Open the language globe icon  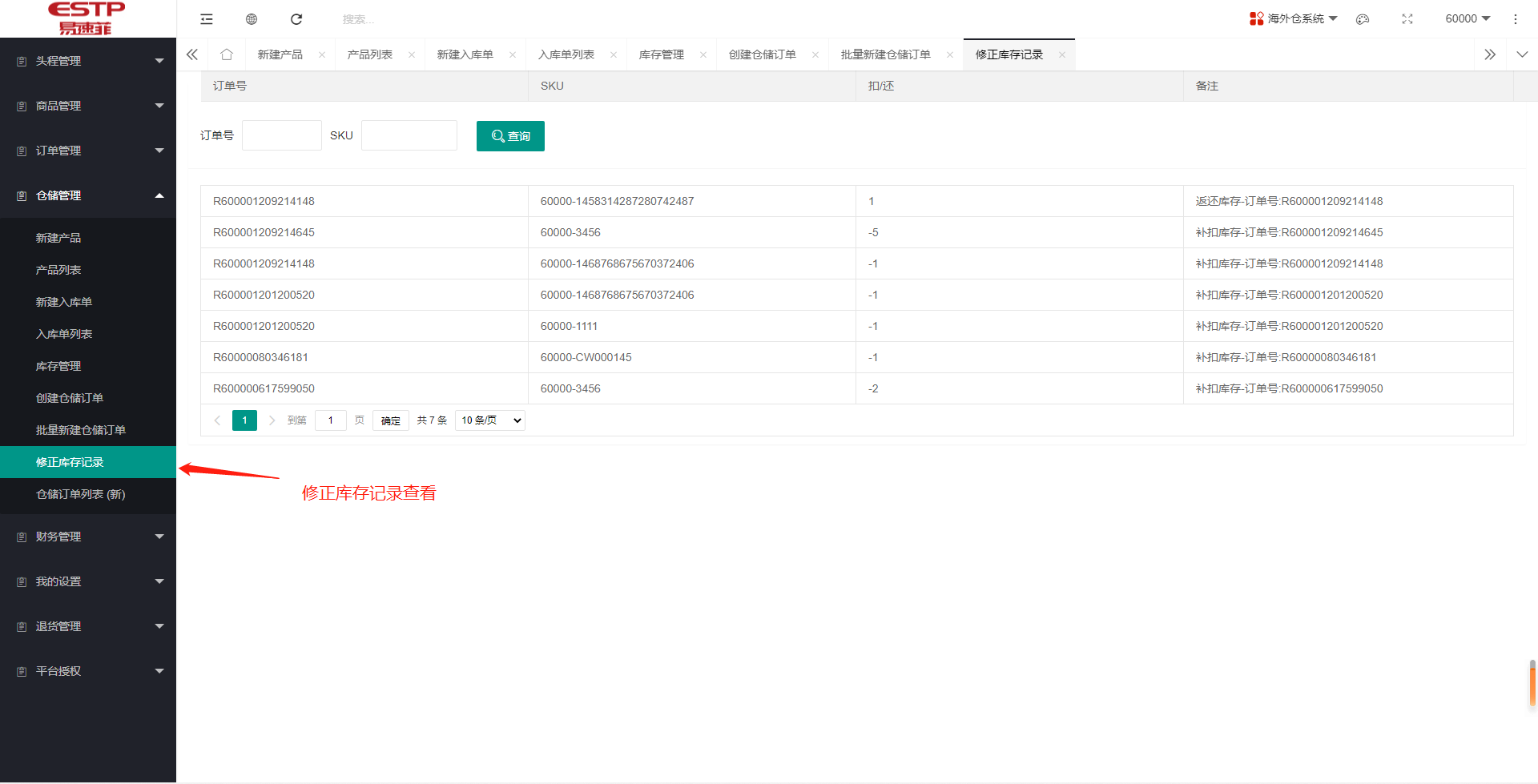(x=251, y=18)
